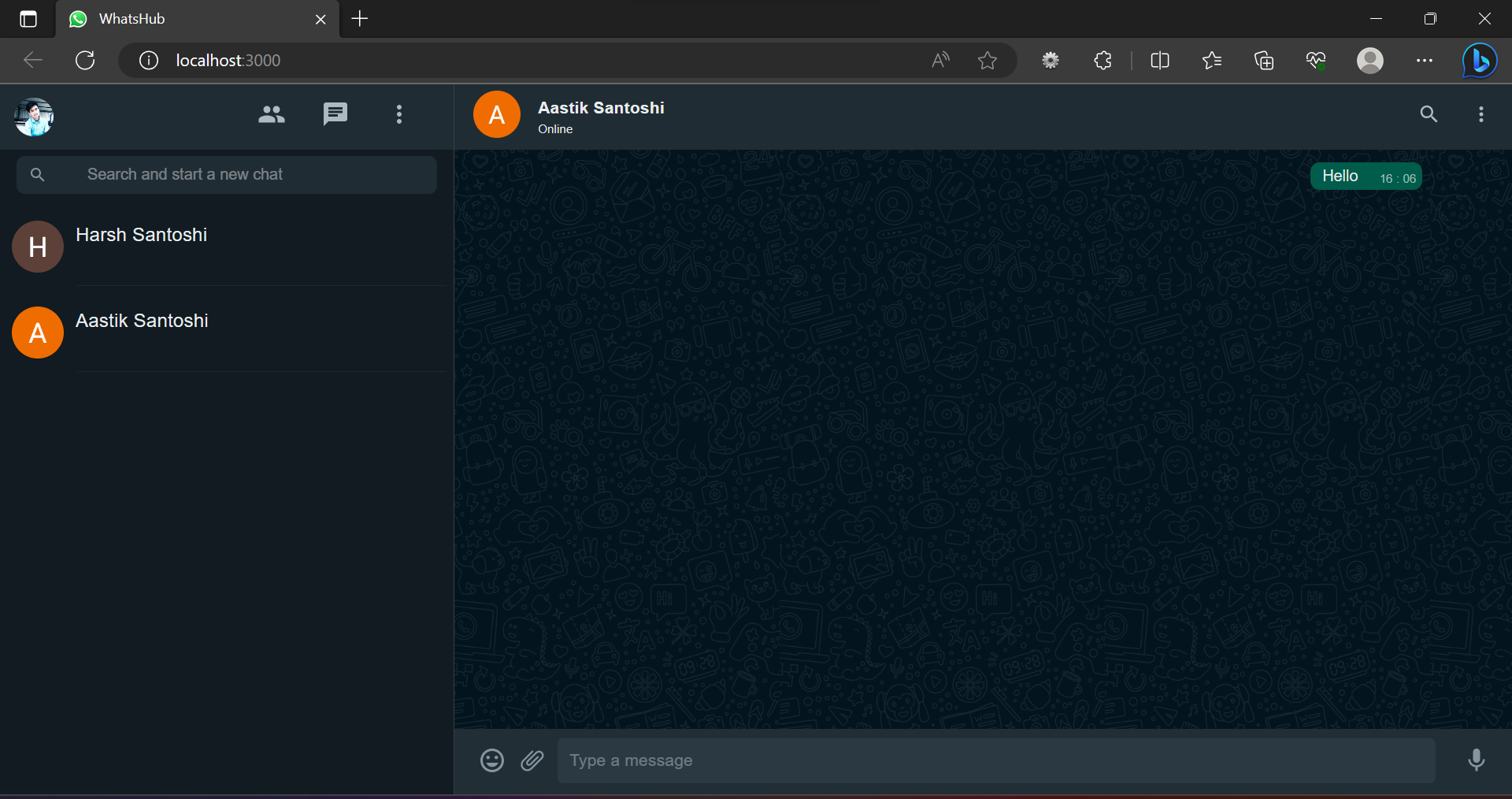Screen dimensions: 1512x799
Task: Start a new chat with the message icon
Action: click(x=335, y=114)
